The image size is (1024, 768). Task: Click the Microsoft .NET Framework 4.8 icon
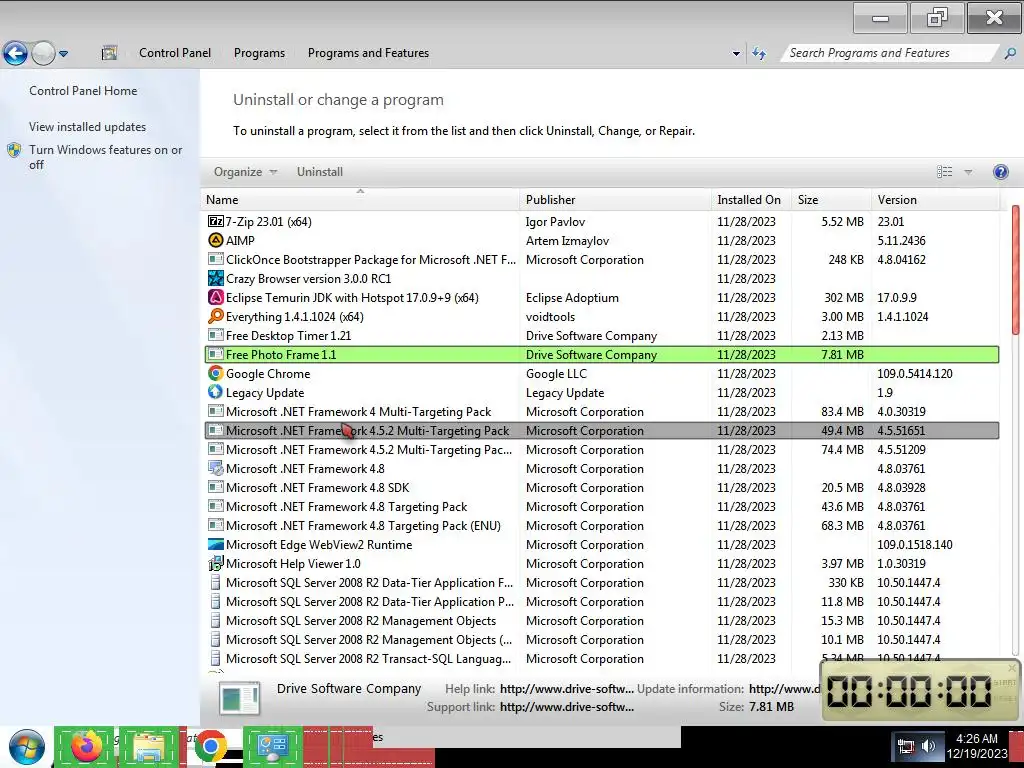216,468
